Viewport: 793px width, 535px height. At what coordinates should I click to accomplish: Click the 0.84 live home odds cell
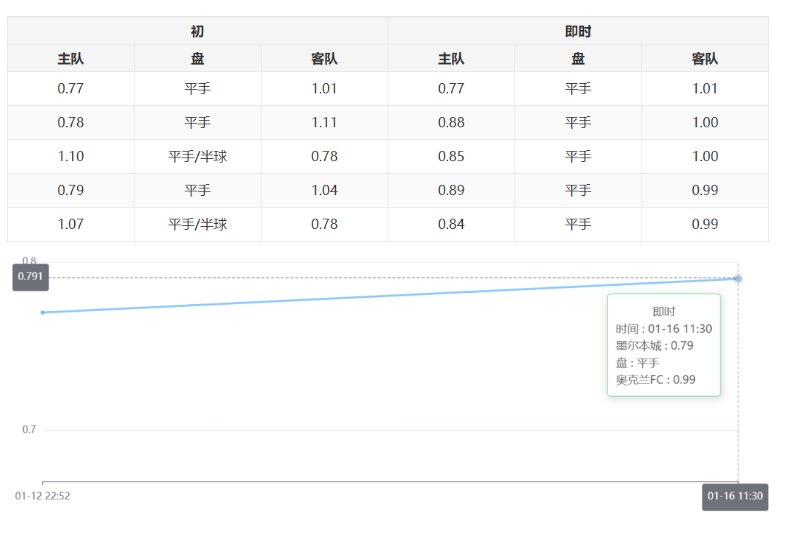coord(451,225)
